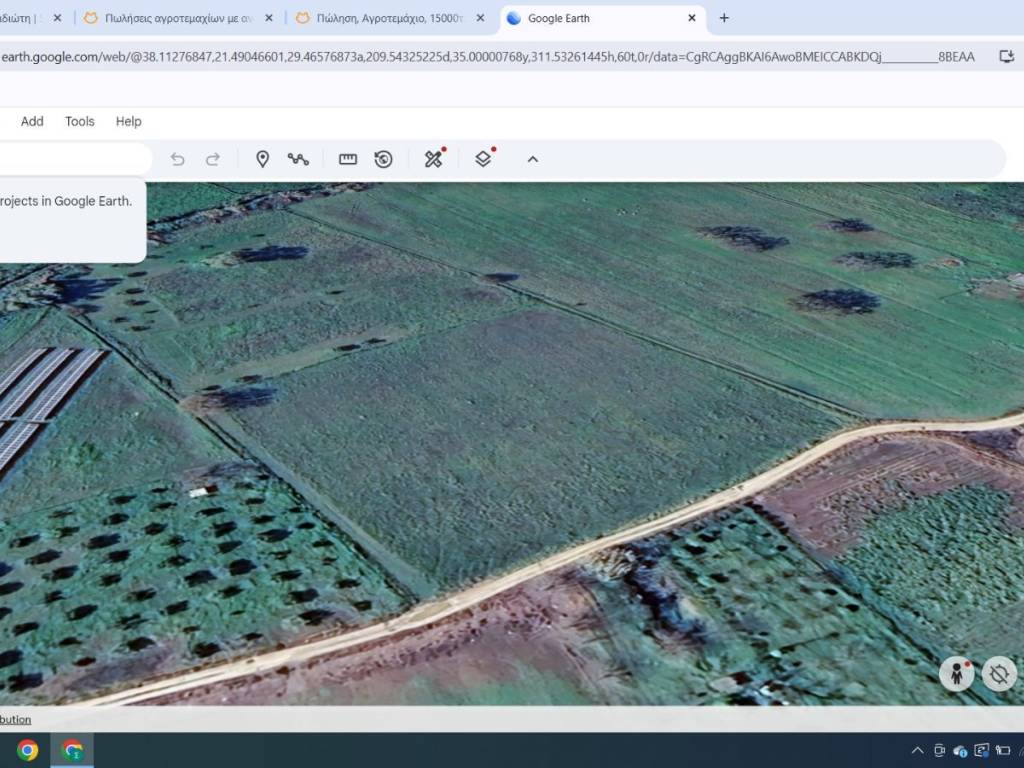Open the Tools menu
The height and width of the screenshot is (768, 1024).
(80, 121)
